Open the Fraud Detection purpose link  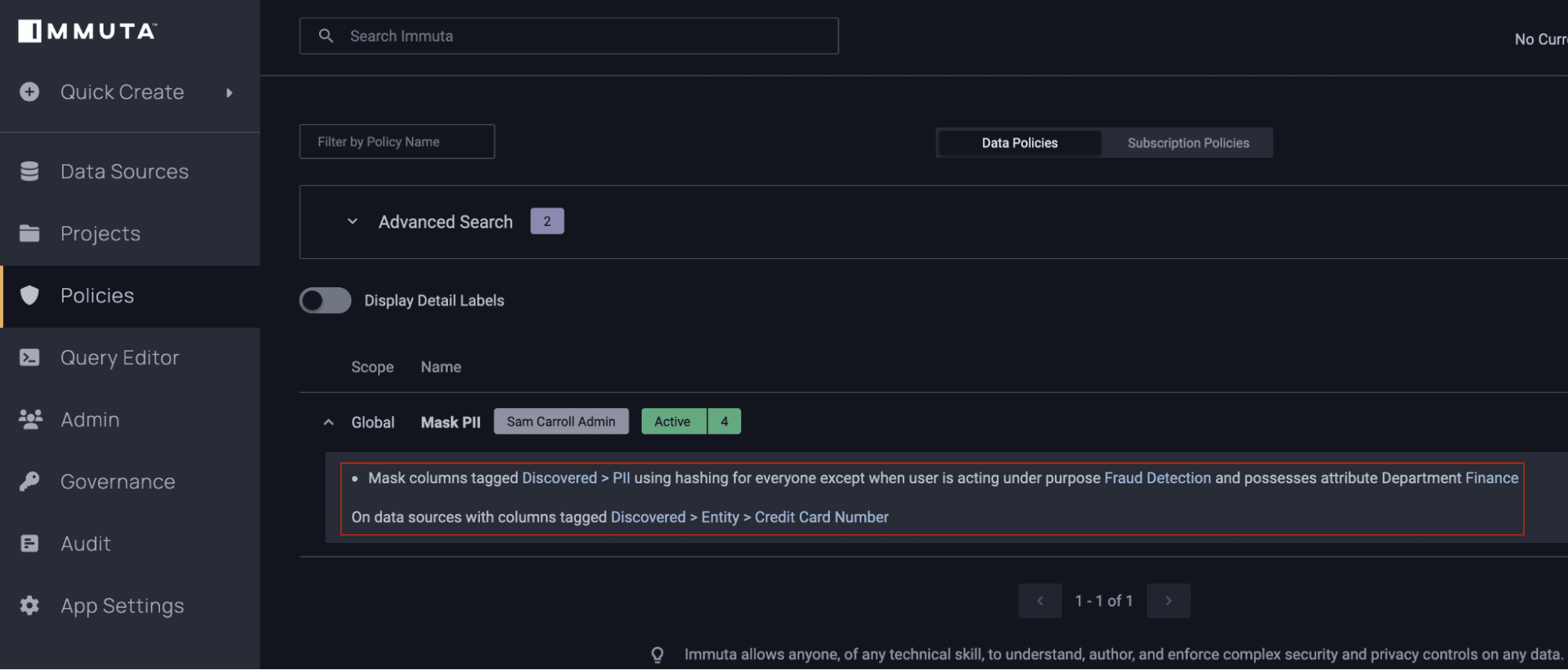click(x=1158, y=478)
